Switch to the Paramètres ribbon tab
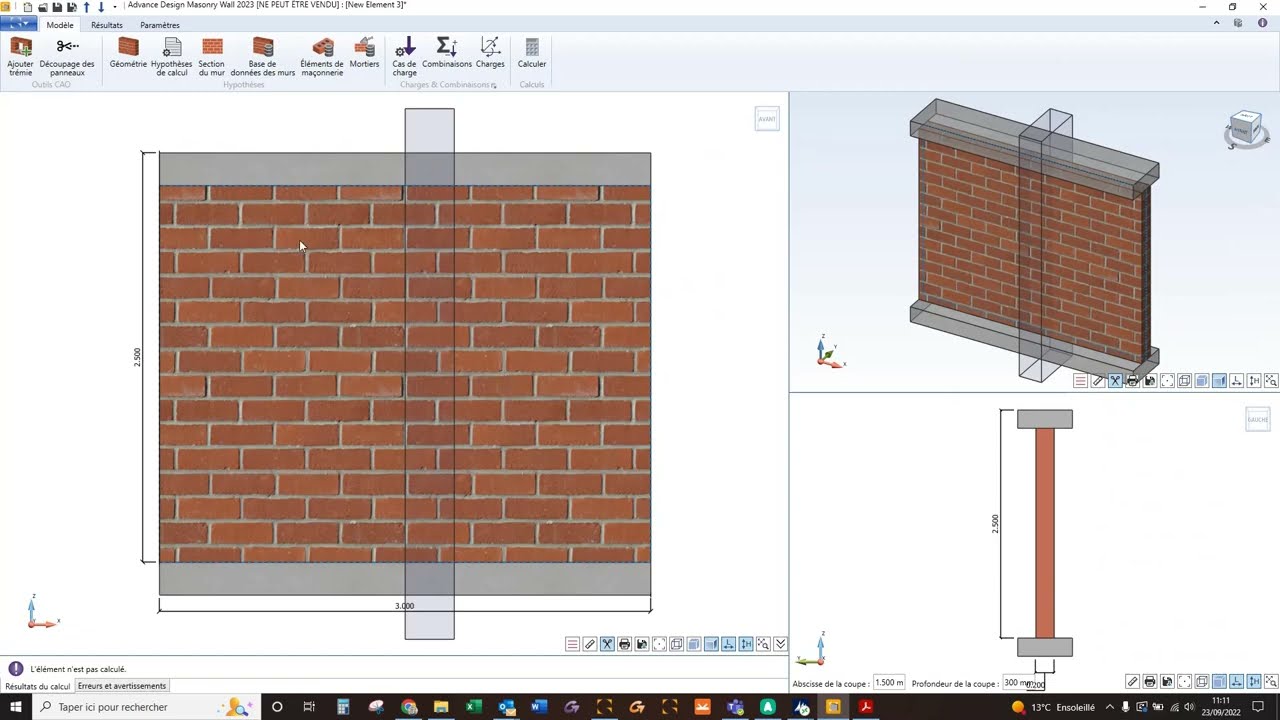Image resolution: width=1280 pixels, height=720 pixels. [x=160, y=25]
